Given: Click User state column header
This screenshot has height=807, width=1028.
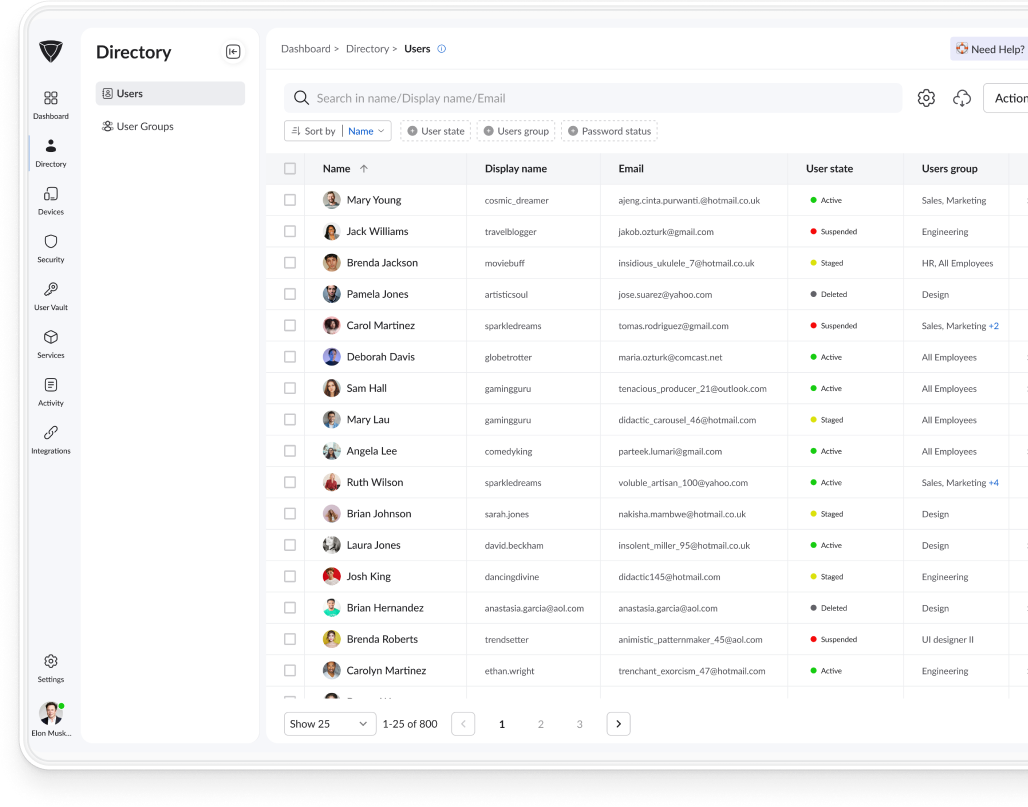Looking at the screenshot, I should [x=829, y=168].
